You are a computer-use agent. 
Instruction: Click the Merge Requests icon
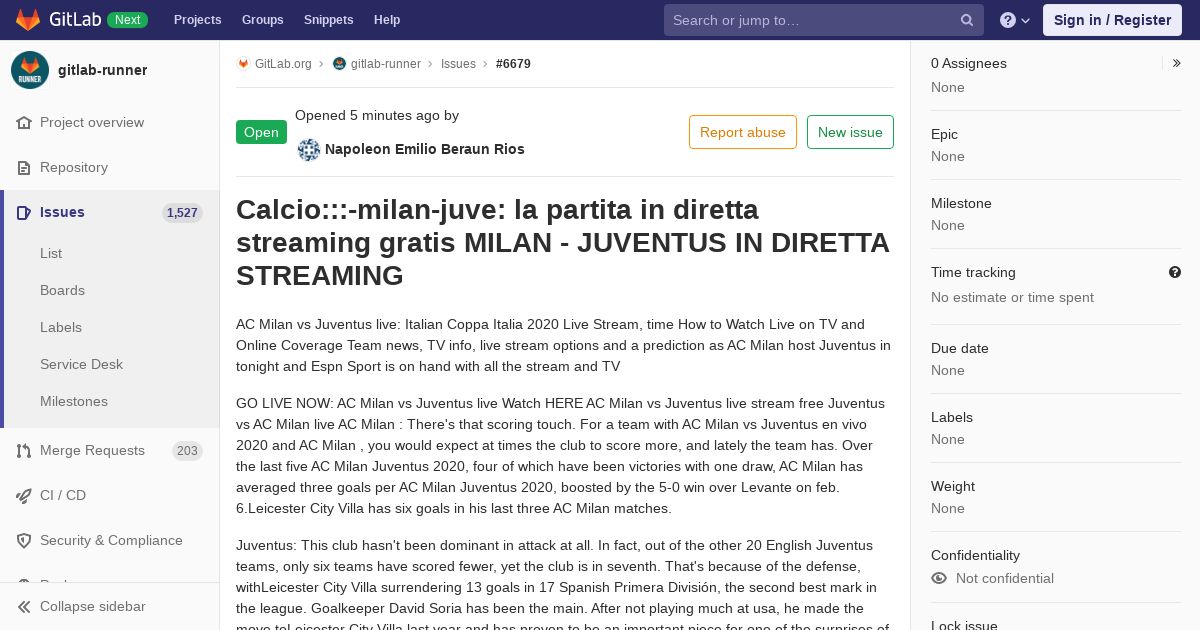pyautogui.click(x=24, y=450)
